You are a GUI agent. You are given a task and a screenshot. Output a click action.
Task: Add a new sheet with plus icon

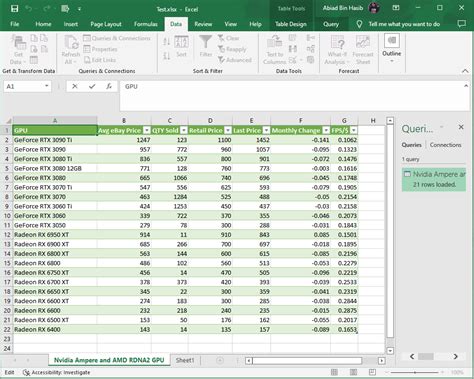[x=220, y=360]
